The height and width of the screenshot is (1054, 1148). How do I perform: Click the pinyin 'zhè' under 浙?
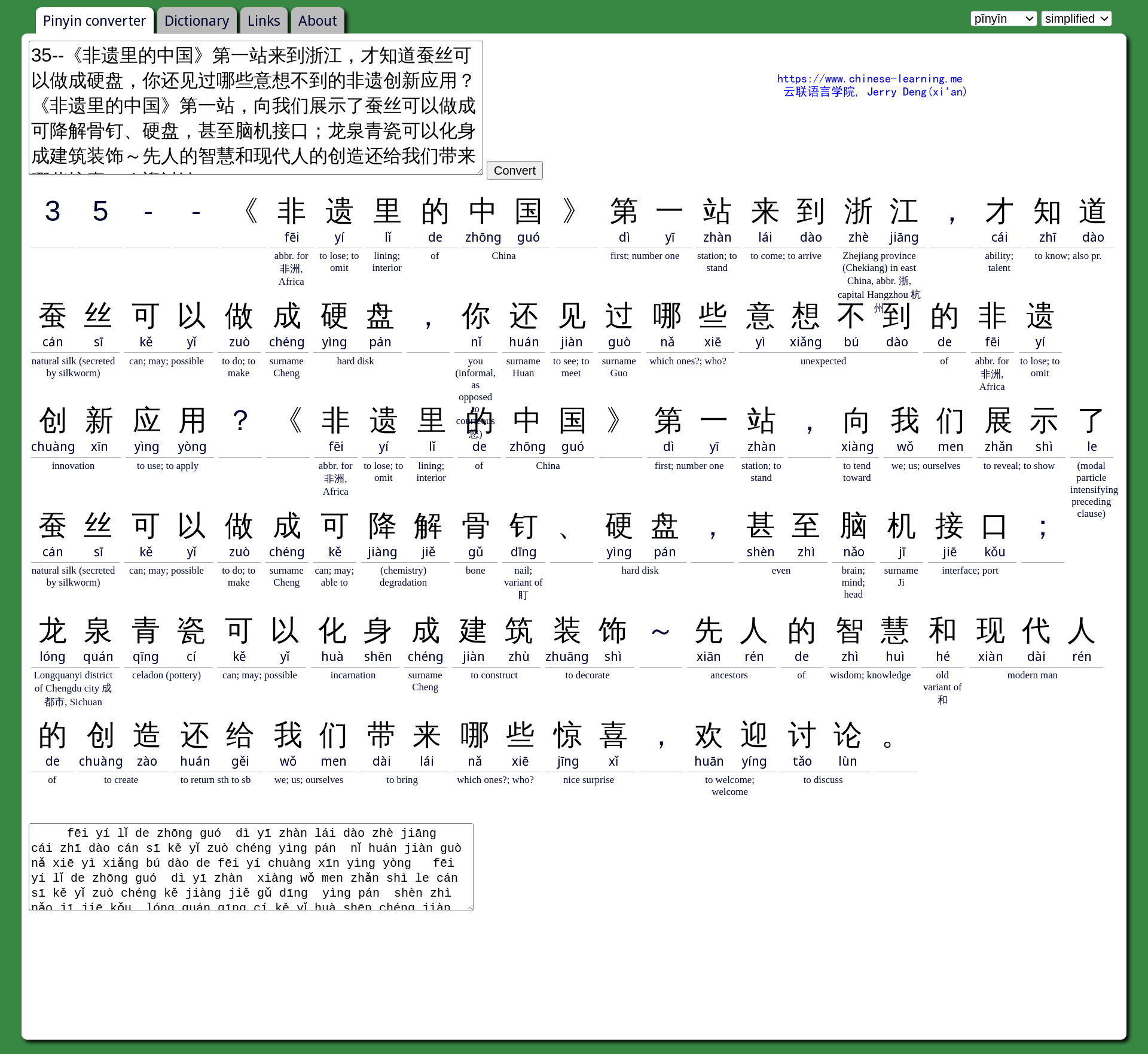(859, 237)
